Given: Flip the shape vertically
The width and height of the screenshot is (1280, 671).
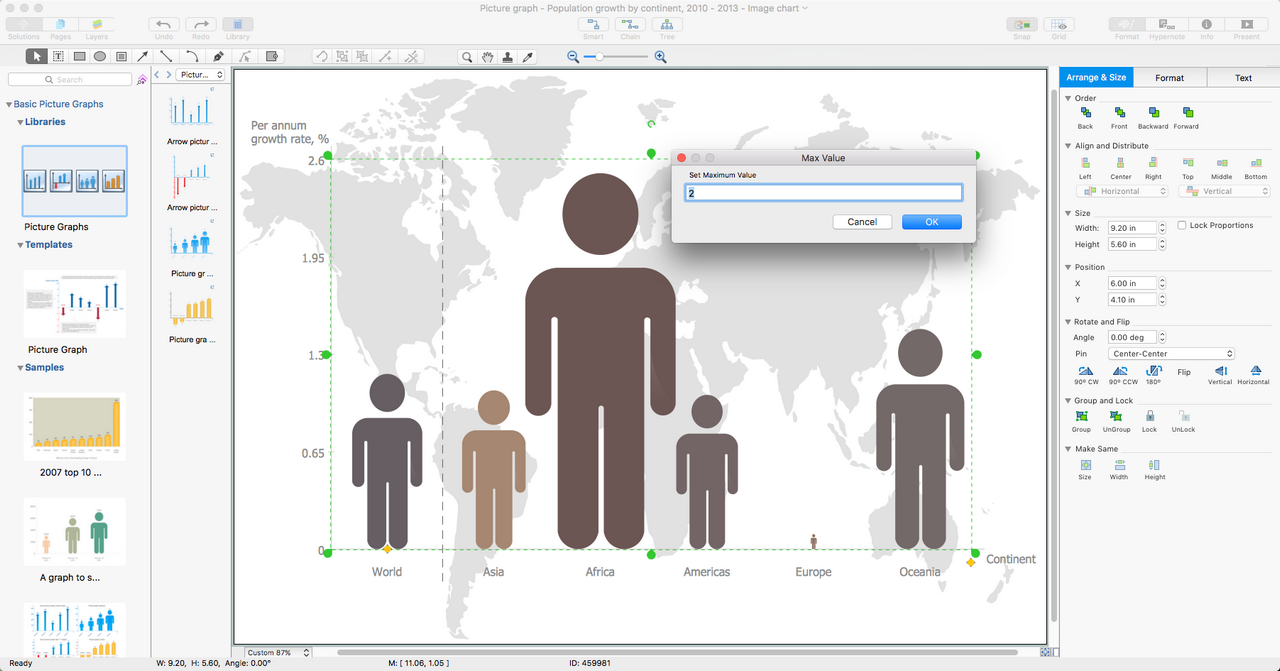Looking at the screenshot, I should point(1220,371).
